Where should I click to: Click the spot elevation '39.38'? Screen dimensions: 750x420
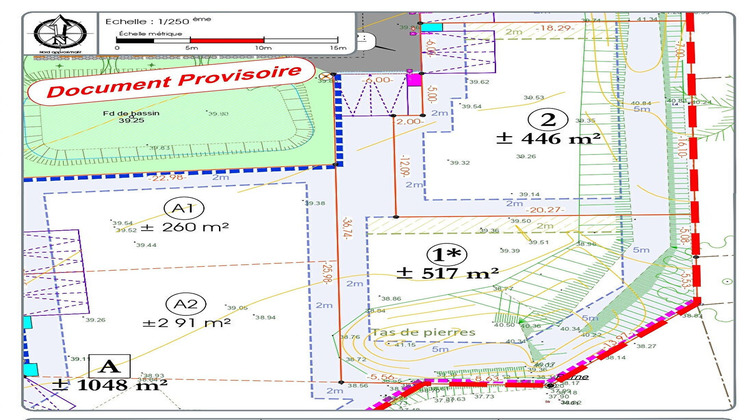315,203
